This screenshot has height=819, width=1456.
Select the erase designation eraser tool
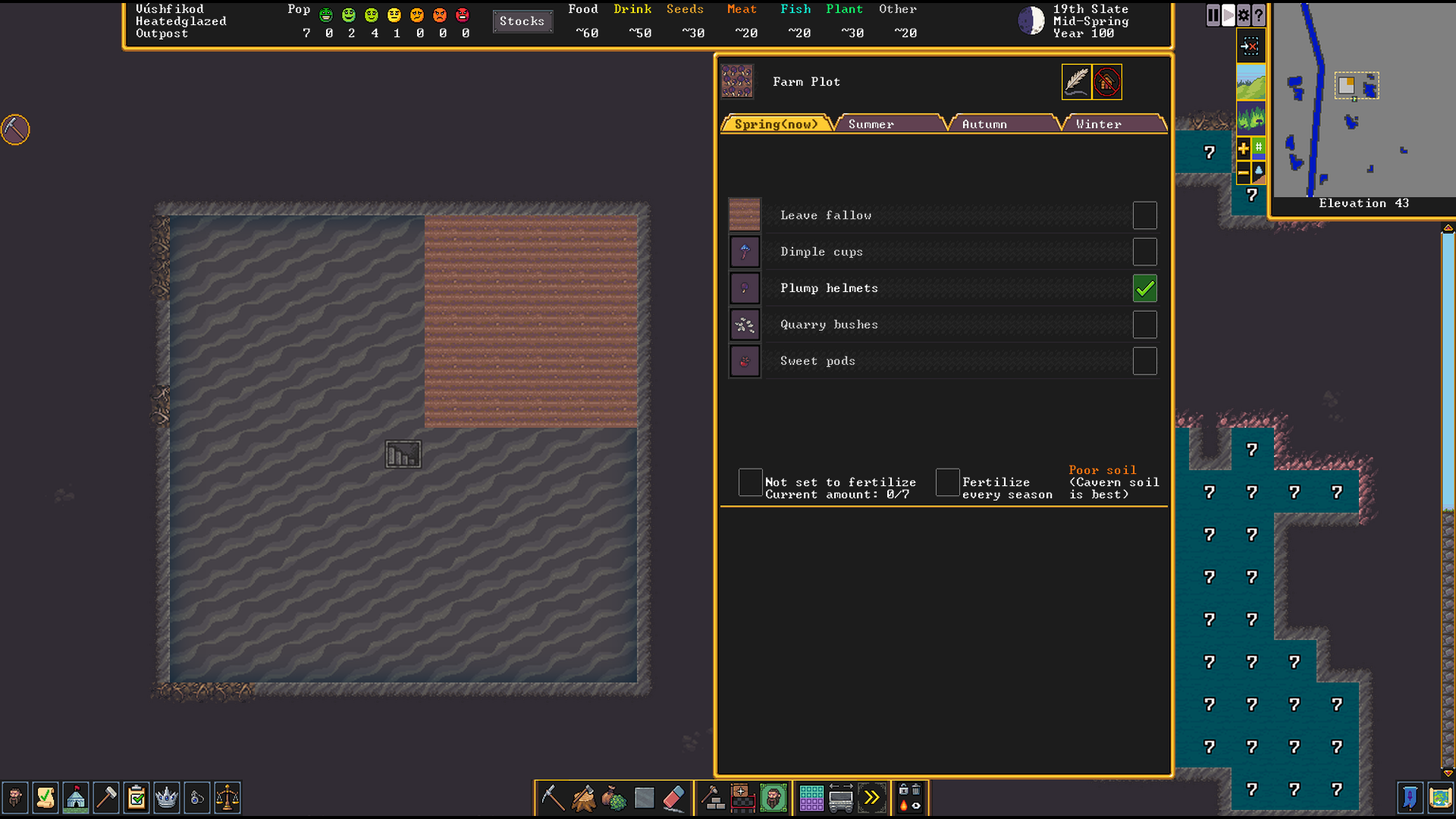click(x=674, y=798)
